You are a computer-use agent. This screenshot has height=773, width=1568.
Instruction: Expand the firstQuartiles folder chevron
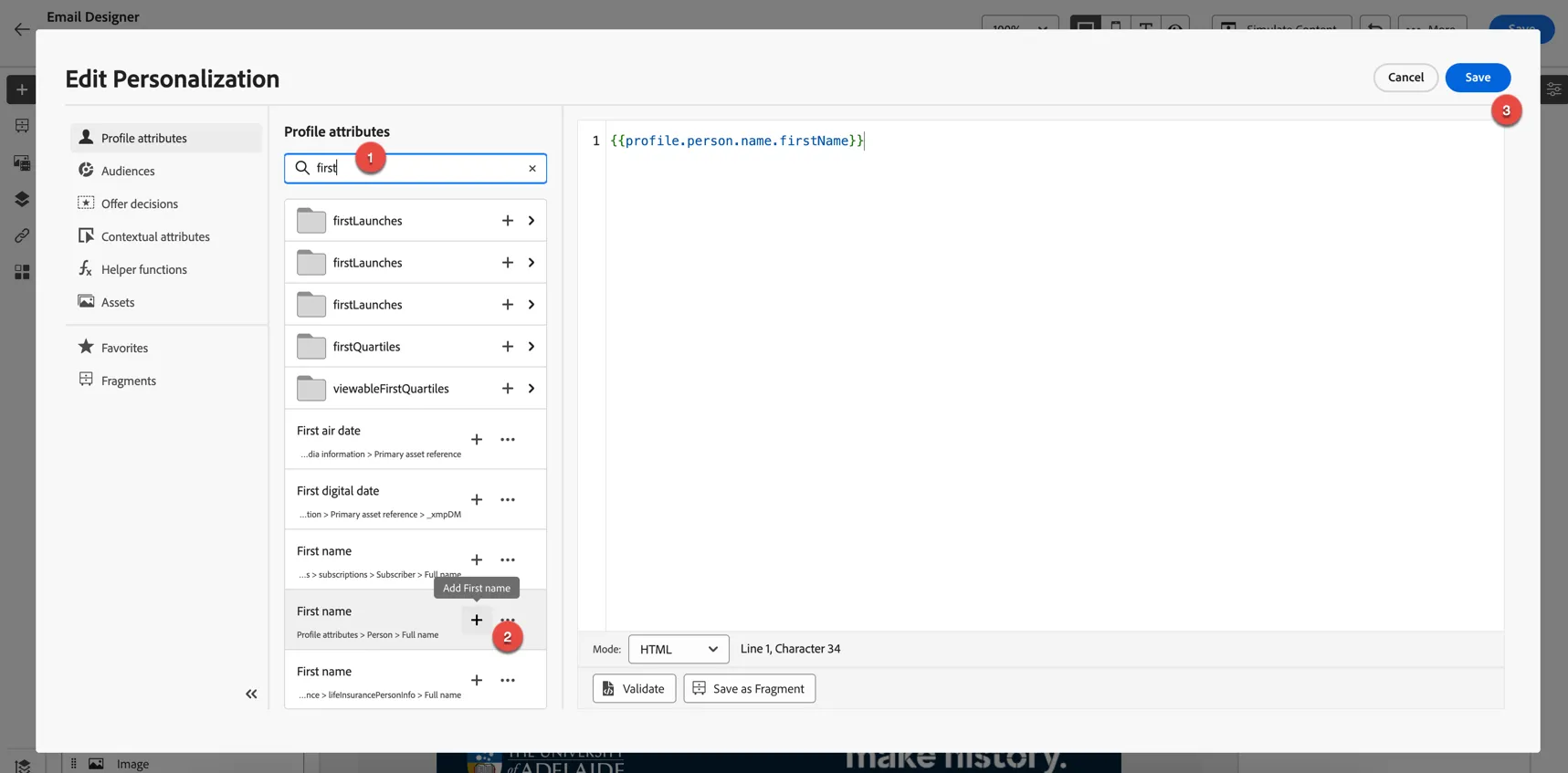531,347
